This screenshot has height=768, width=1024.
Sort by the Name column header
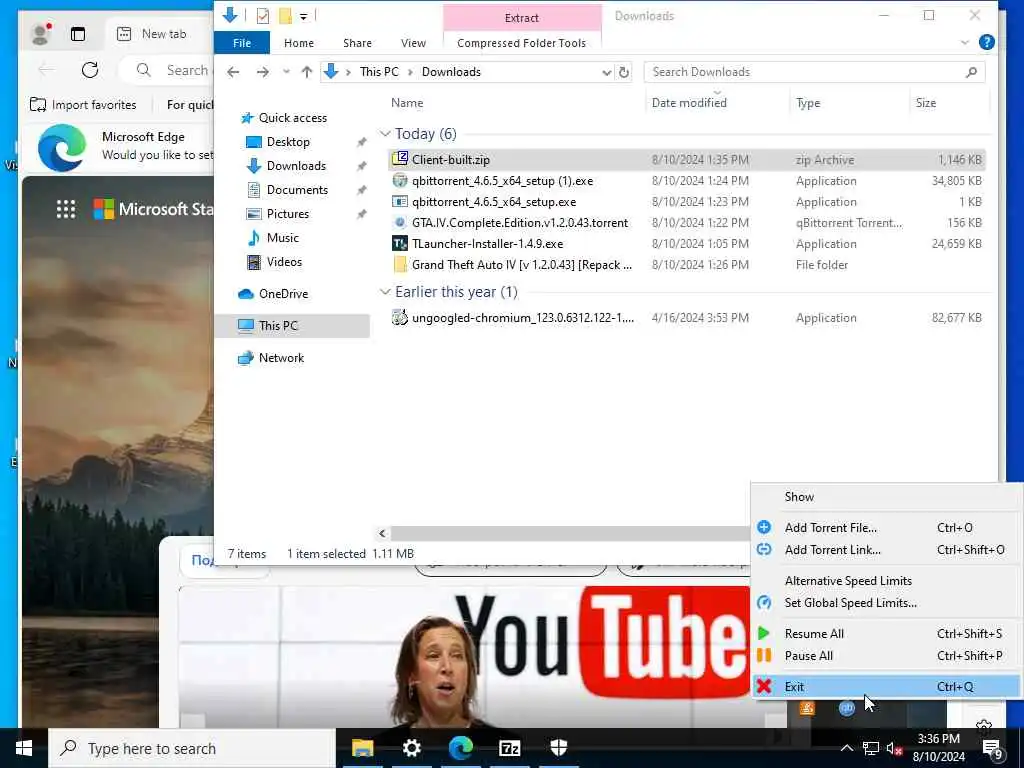(x=407, y=103)
